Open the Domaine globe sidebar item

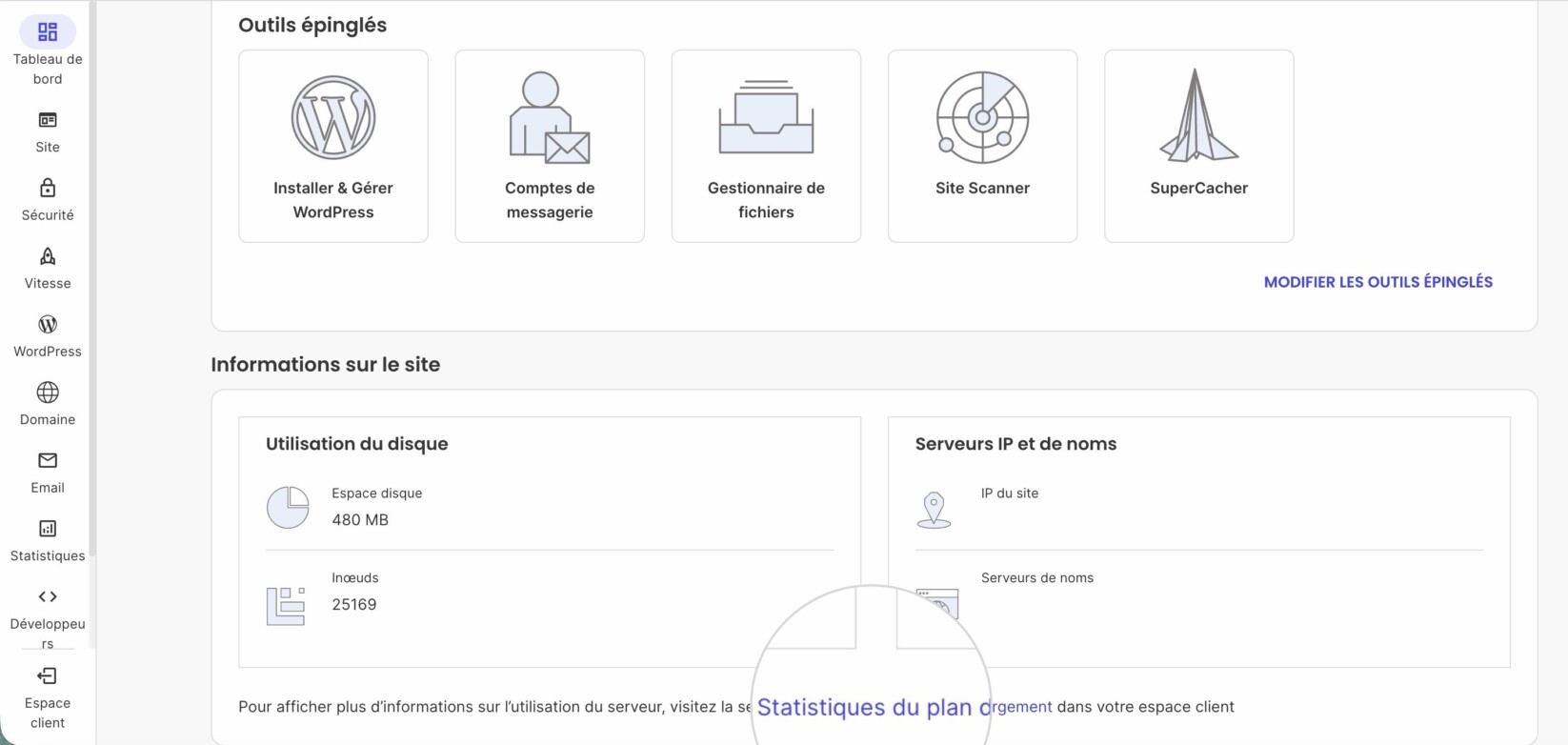48,404
